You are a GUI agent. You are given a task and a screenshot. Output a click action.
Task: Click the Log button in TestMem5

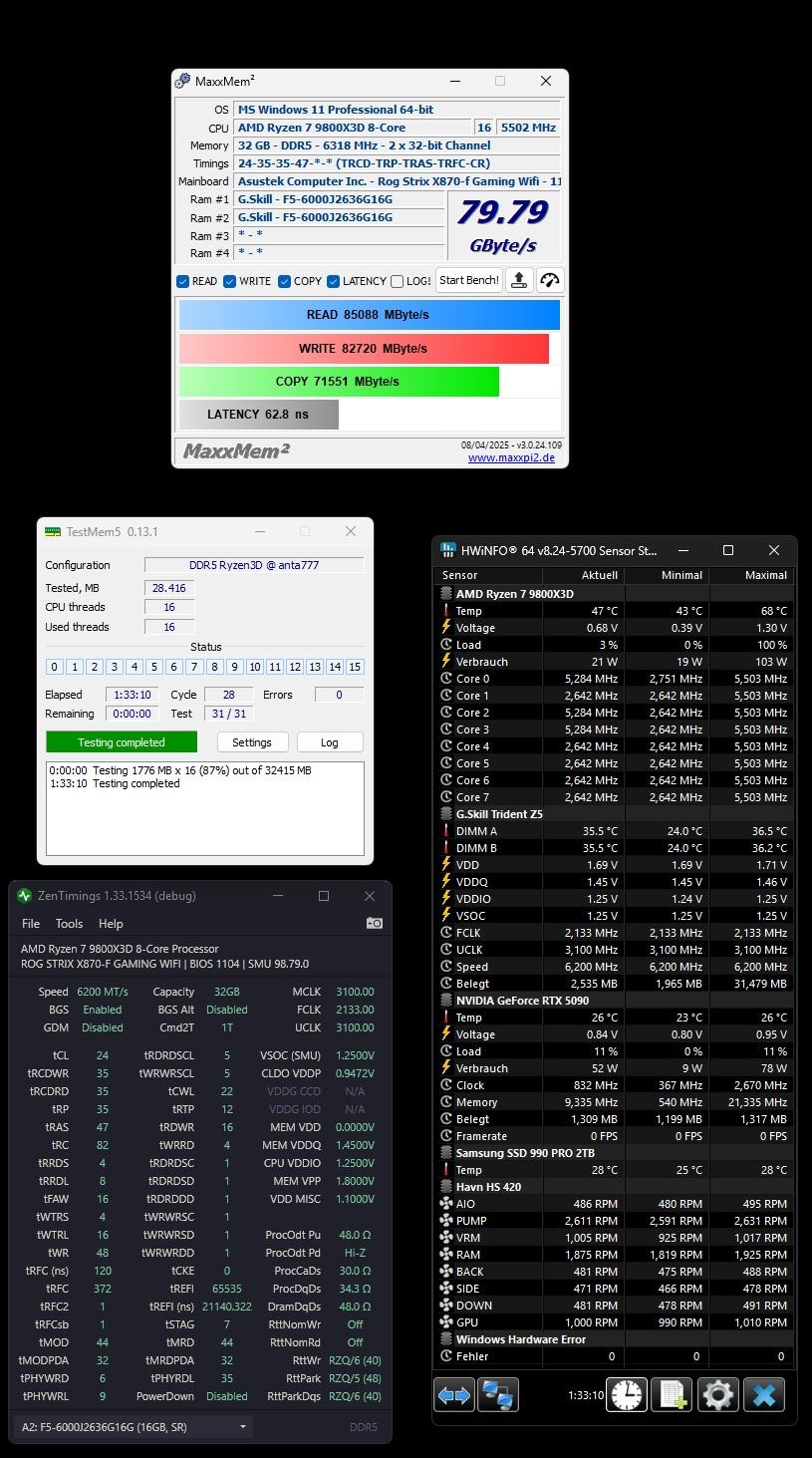click(330, 742)
